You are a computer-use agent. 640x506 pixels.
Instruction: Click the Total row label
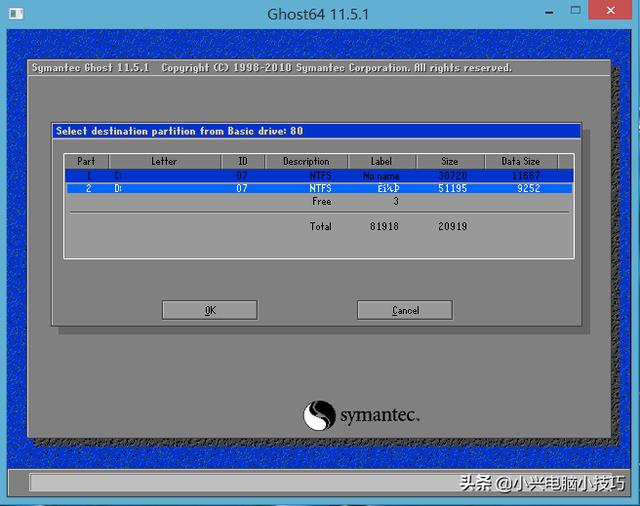321,226
